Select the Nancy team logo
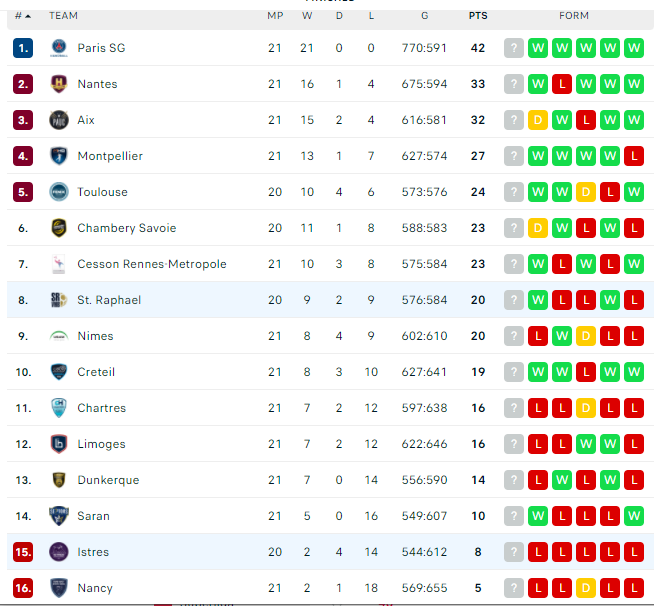654x606 pixels. 58,588
